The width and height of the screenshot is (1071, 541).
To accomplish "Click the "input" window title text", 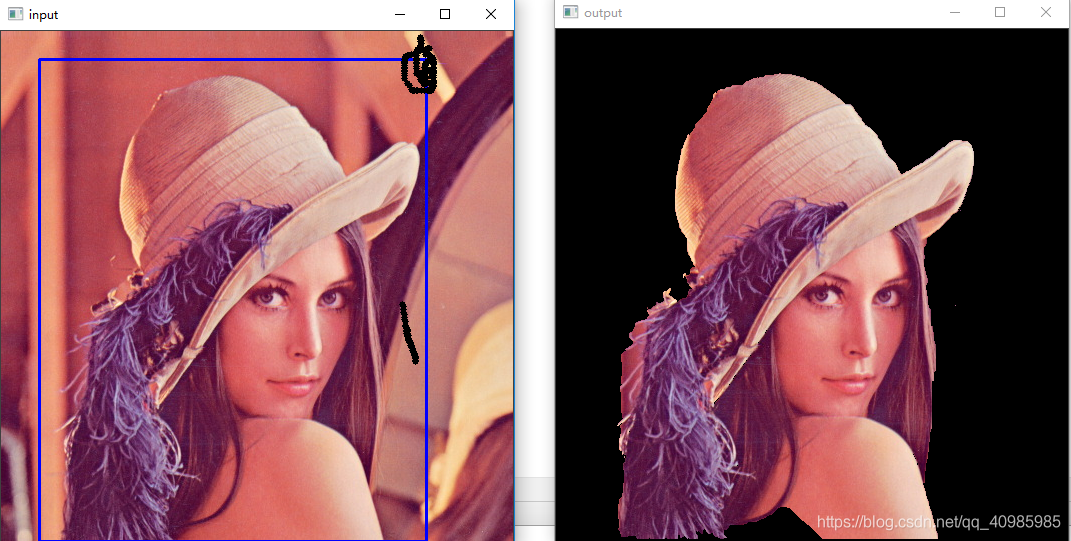I will pos(43,15).
